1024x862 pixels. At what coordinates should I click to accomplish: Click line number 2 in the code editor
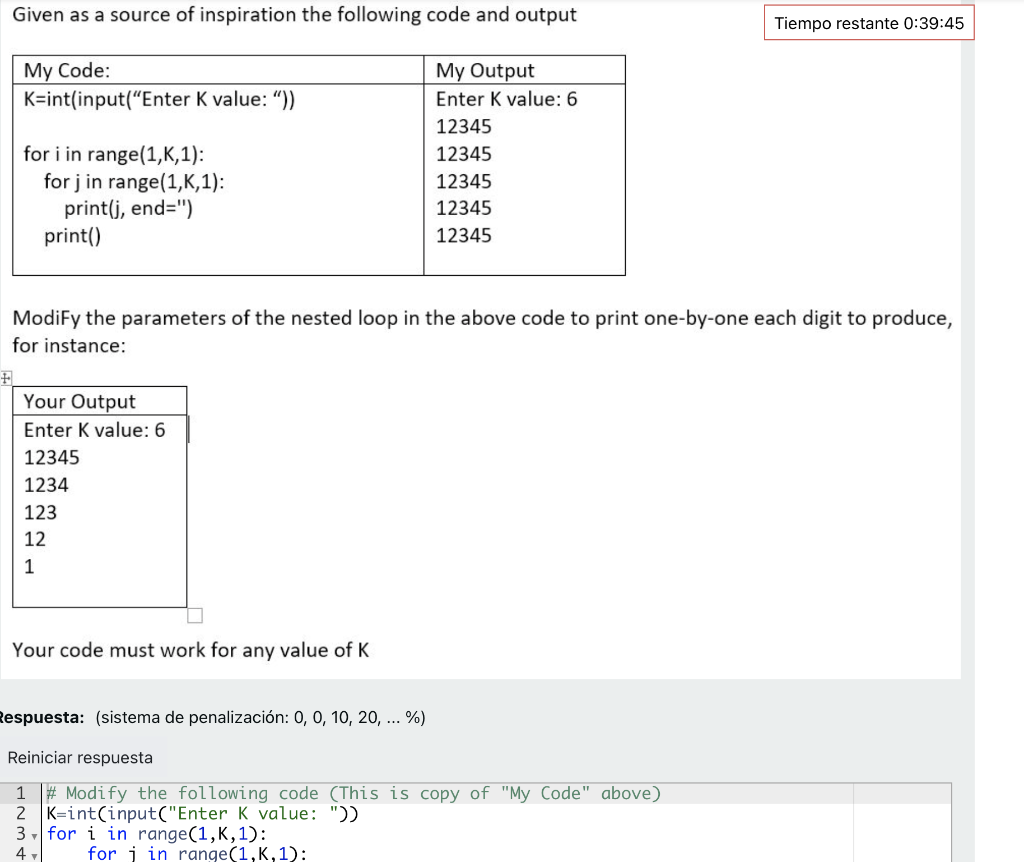(x=22, y=813)
